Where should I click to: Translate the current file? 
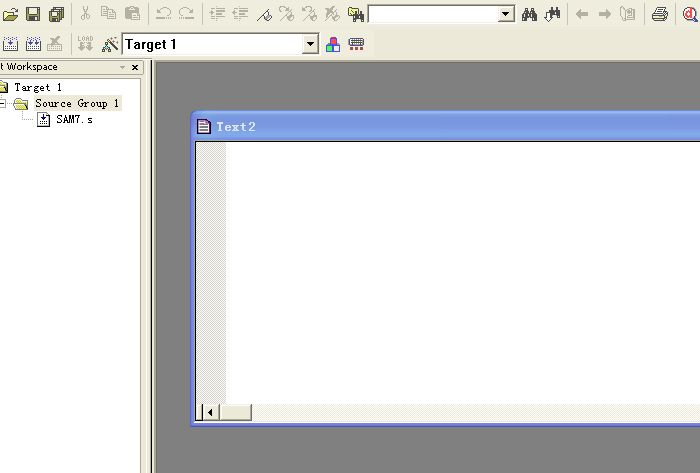pos(10,44)
